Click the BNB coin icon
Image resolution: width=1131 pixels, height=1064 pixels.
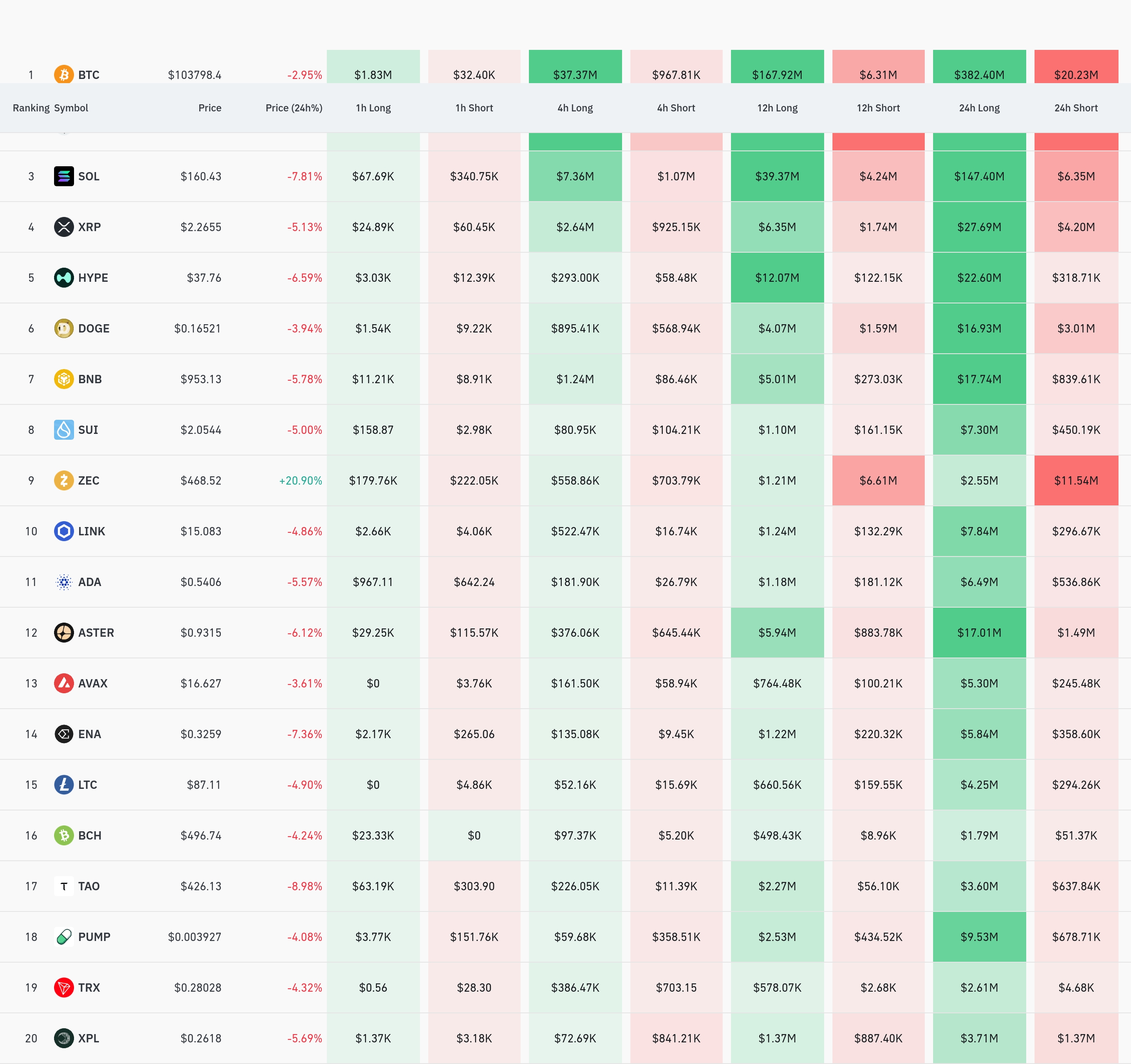pos(64,379)
